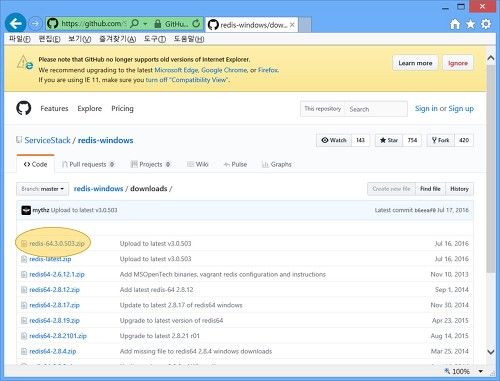Open the 보기(V) menu

(x=79, y=39)
